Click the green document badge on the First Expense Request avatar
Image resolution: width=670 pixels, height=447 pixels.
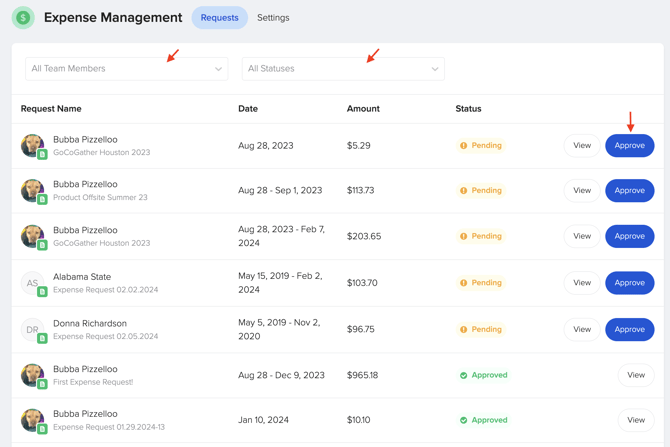[x=42, y=385]
